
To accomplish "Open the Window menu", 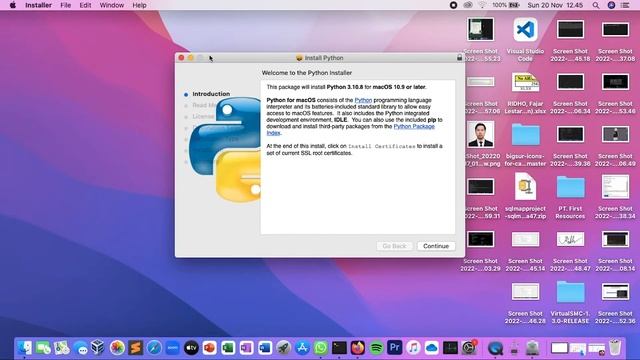I will click(111, 5).
